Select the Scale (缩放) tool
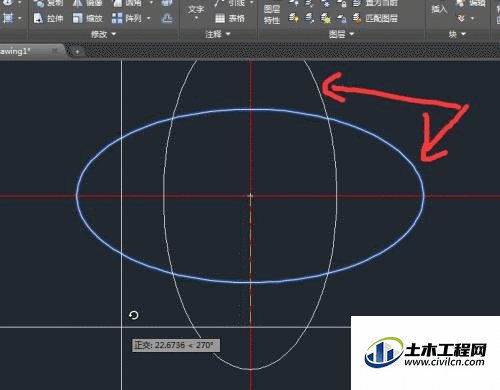The width and height of the screenshot is (500, 390). (x=88, y=18)
